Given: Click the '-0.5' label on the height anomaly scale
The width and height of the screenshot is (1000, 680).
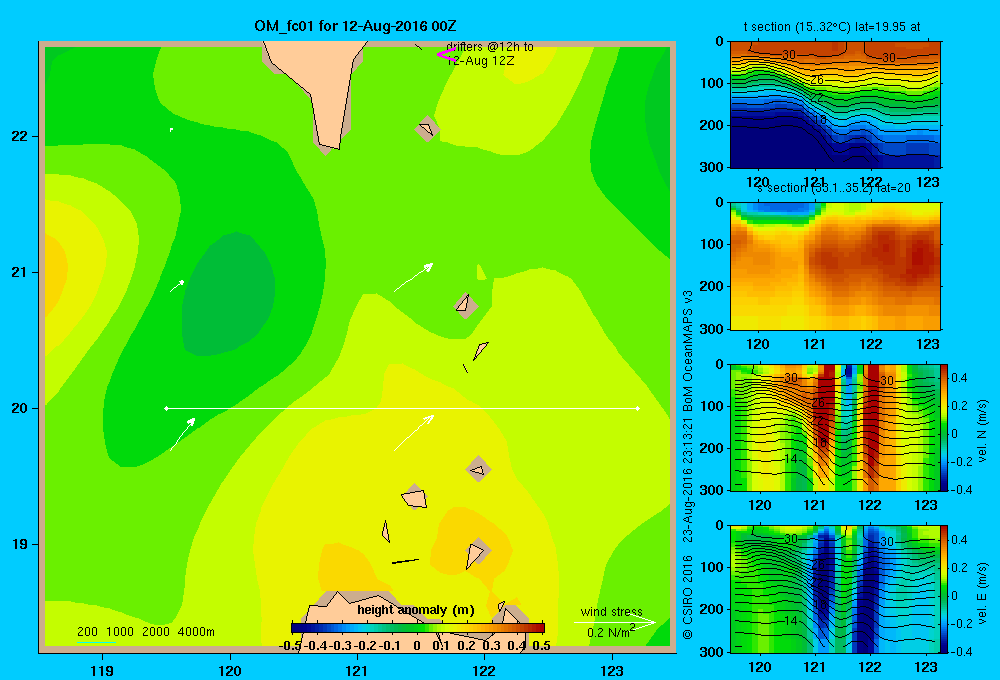Looking at the screenshot, I should (290, 646).
